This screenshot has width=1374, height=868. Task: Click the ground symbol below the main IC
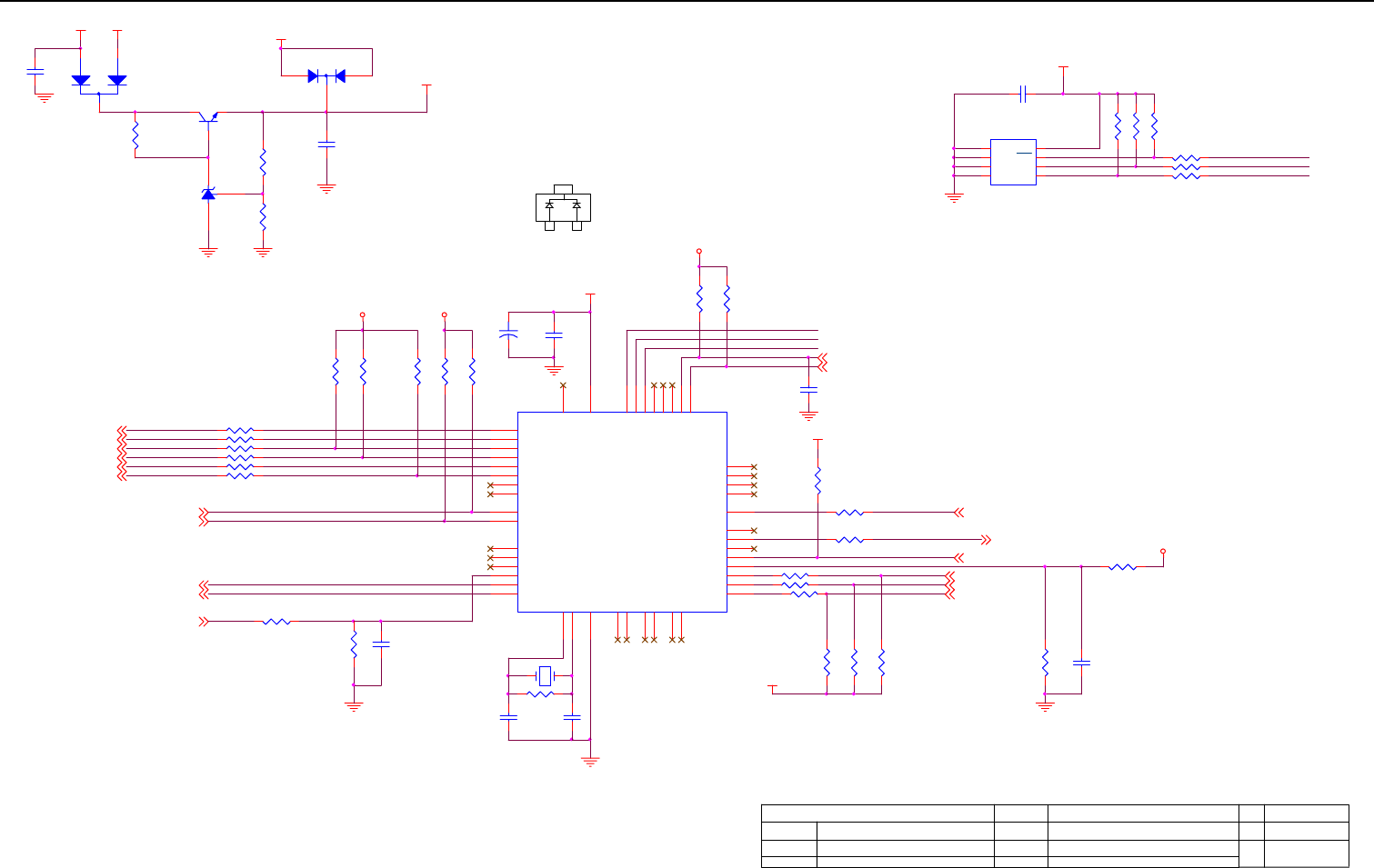coord(590,762)
